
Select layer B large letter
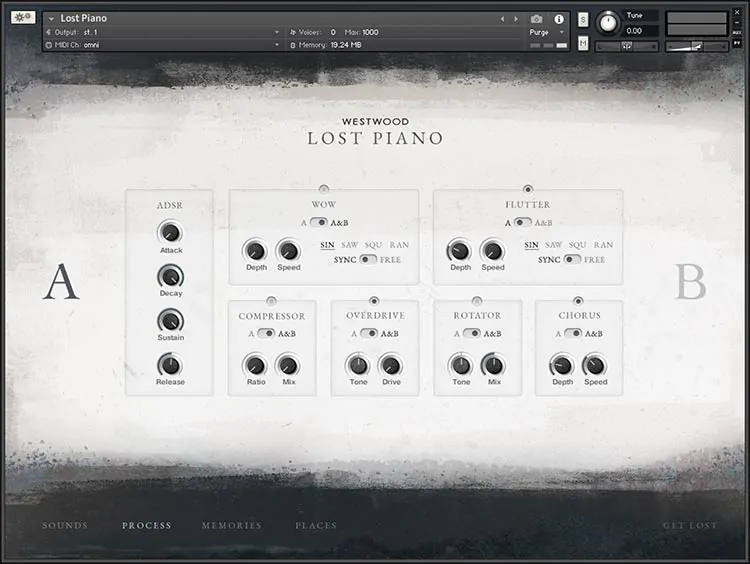coord(690,282)
